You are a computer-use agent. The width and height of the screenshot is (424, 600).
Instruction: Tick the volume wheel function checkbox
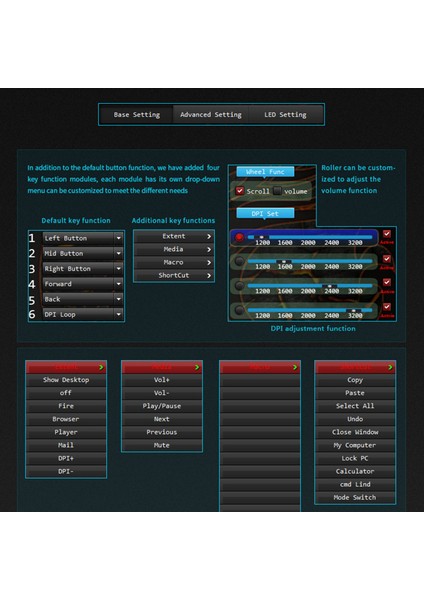pos(277,191)
